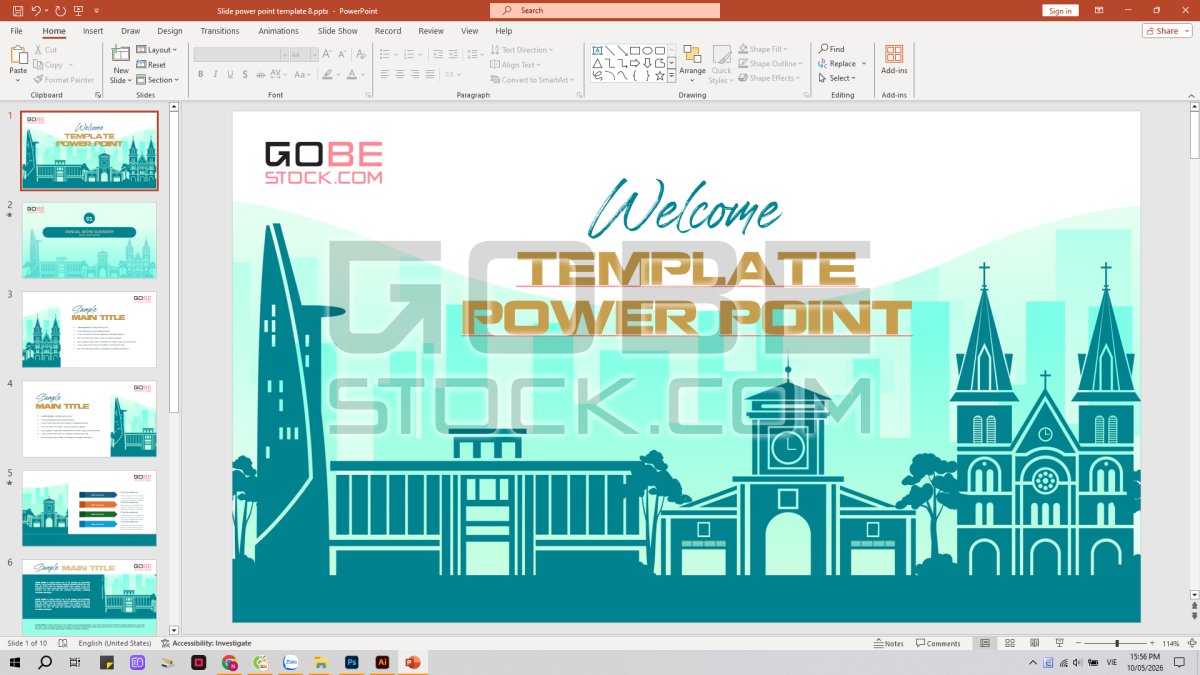This screenshot has height=675, width=1200.
Task: Select the Isosceles Triangle shape in gallery
Action: tap(597, 63)
